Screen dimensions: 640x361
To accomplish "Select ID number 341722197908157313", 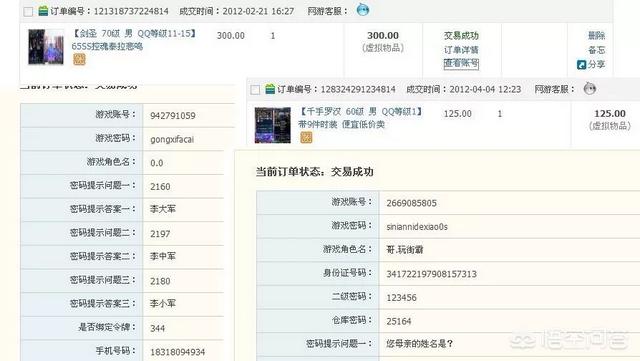I will (x=431, y=274).
